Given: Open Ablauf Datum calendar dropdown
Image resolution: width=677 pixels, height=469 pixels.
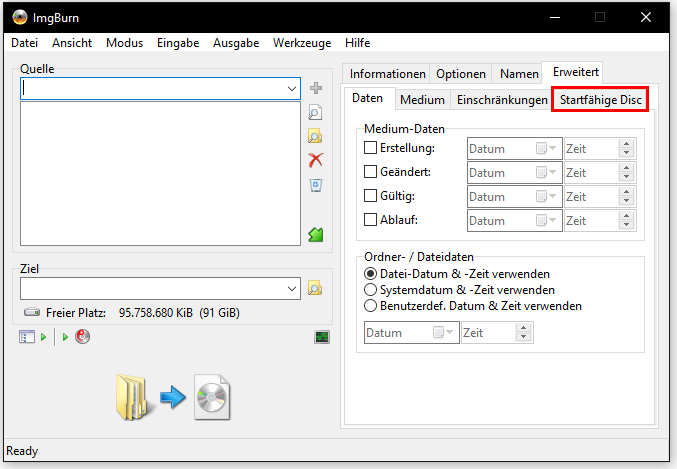Looking at the screenshot, I should 546,221.
